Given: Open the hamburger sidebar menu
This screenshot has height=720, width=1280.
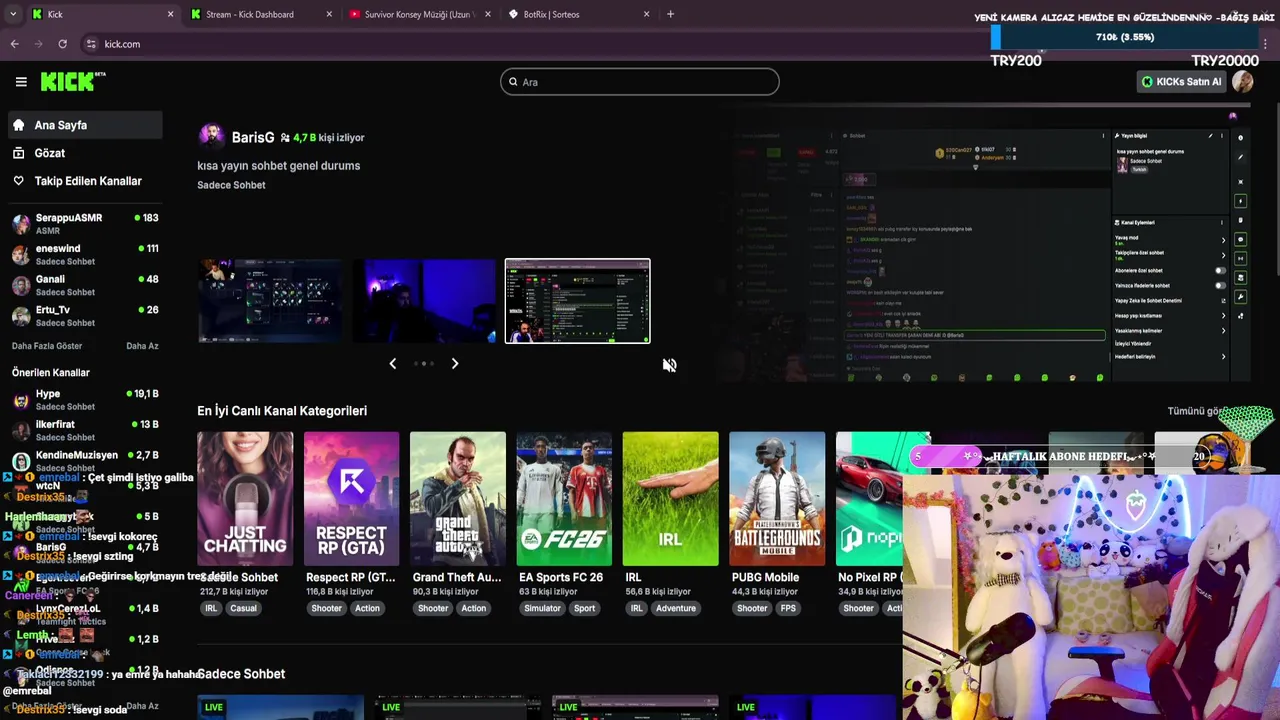Looking at the screenshot, I should point(21,82).
